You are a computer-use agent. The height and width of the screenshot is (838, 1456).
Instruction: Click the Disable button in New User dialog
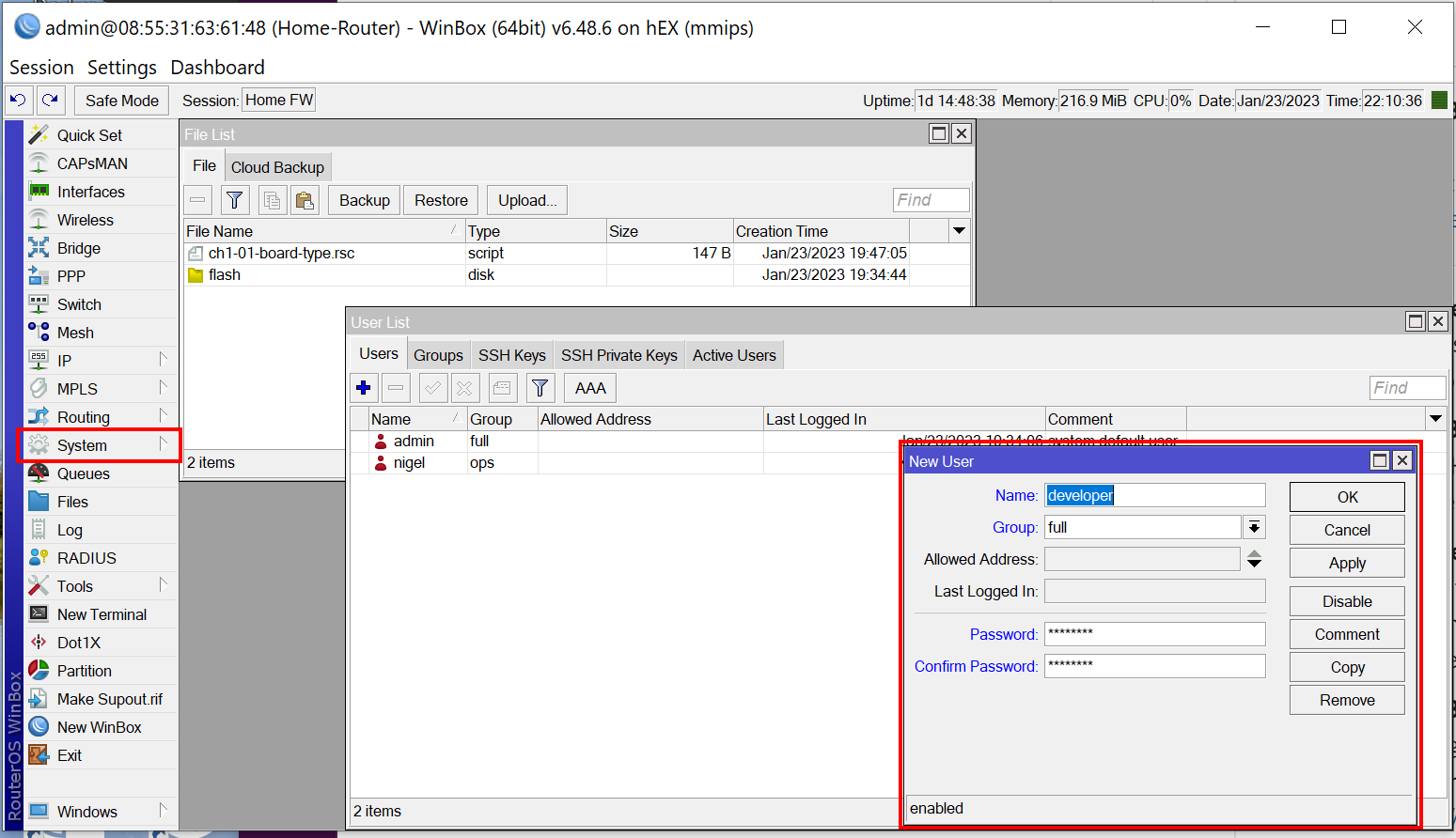point(1346,601)
